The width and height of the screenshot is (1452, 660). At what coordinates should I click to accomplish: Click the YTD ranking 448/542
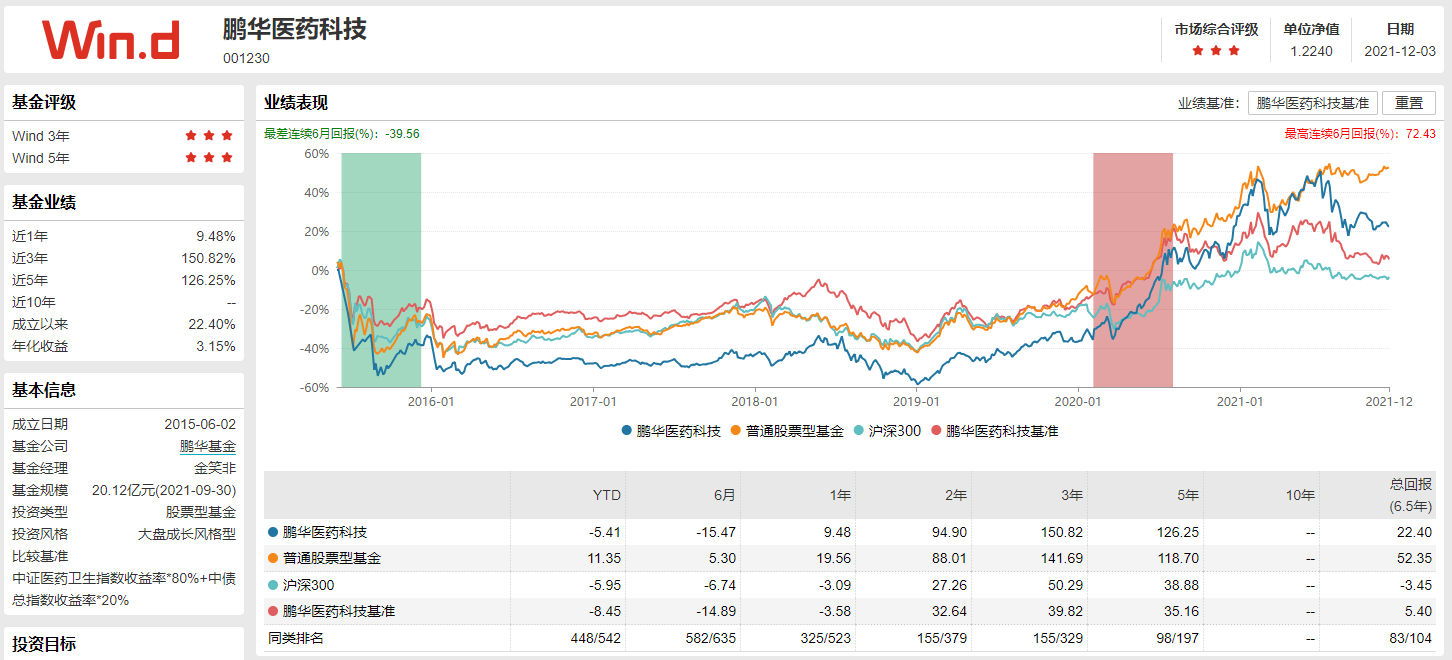(x=596, y=637)
